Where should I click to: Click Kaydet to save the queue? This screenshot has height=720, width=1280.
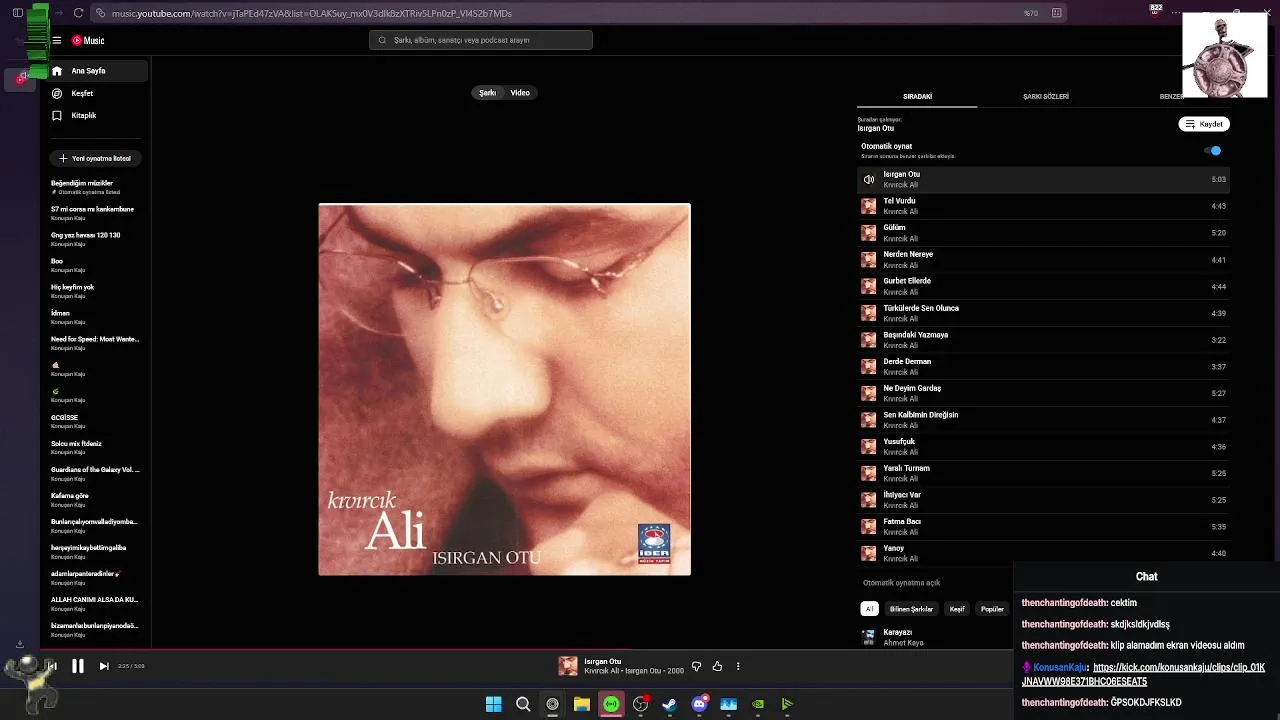(1204, 124)
